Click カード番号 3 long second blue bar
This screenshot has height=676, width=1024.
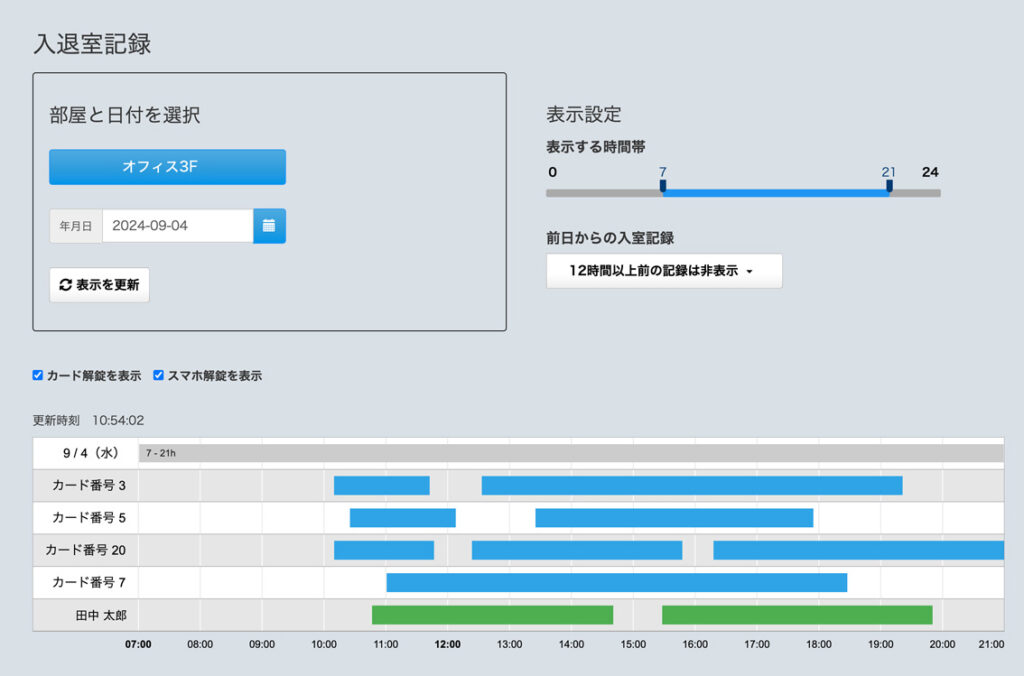(691, 486)
